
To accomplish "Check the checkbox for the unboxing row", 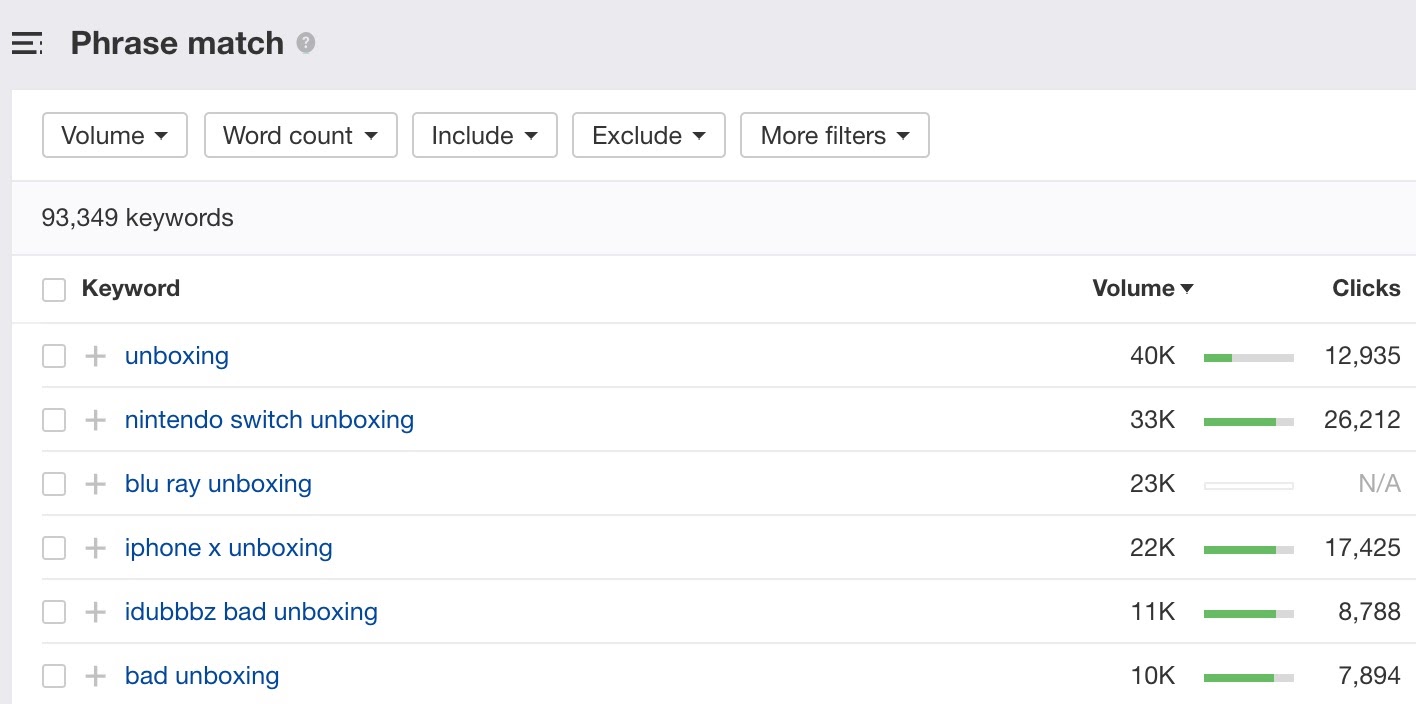I will point(54,355).
